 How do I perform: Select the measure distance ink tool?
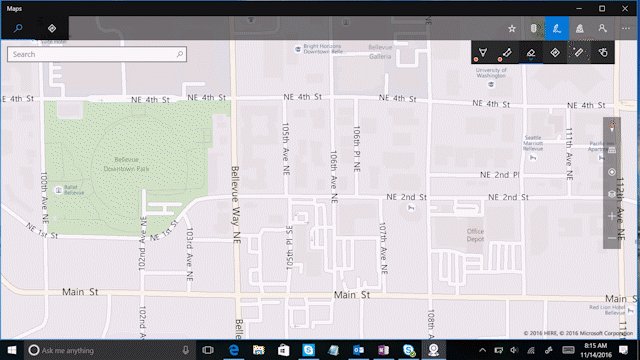pyautogui.click(x=507, y=53)
